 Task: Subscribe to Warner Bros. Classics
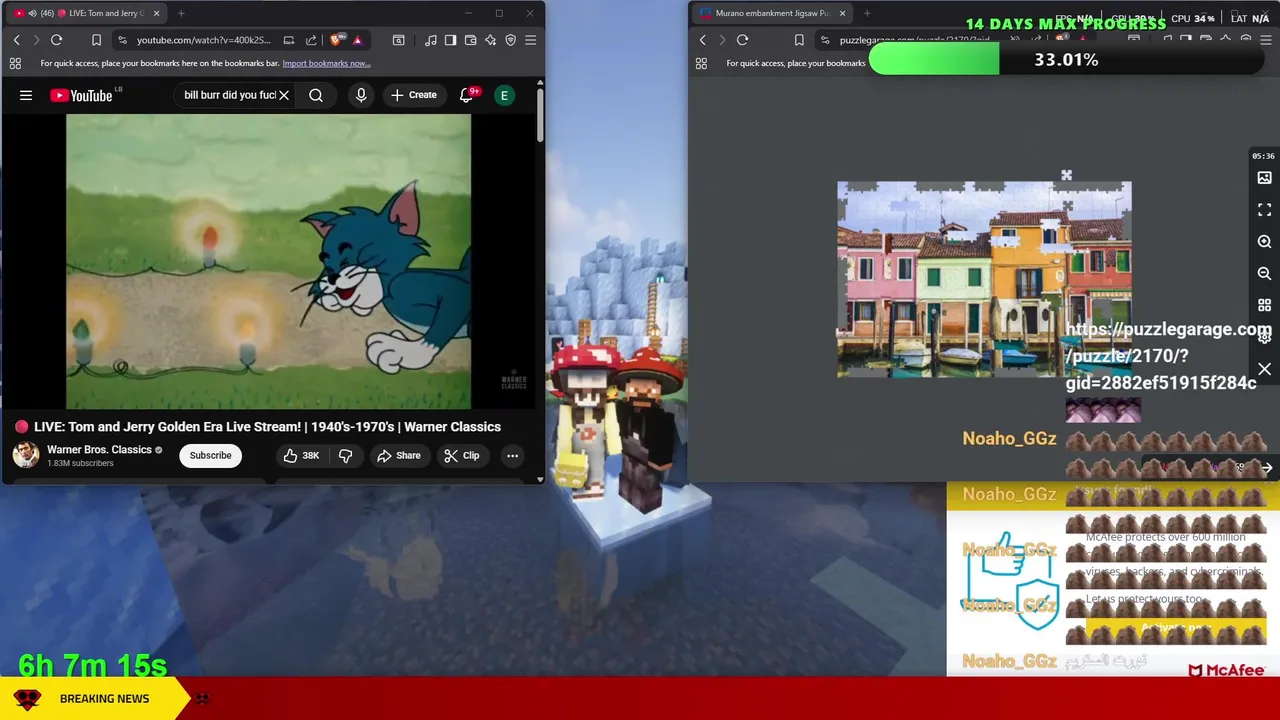click(x=210, y=456)
